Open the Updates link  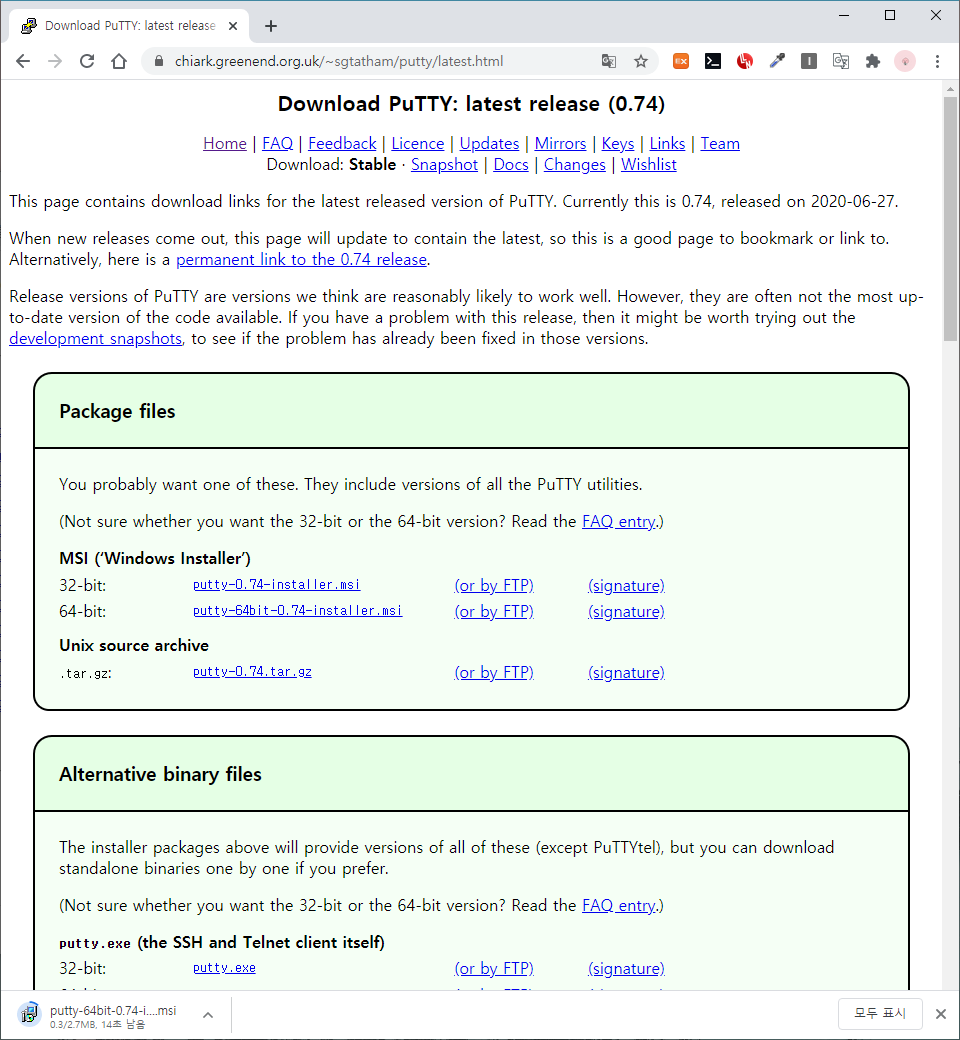pos(490,143)
